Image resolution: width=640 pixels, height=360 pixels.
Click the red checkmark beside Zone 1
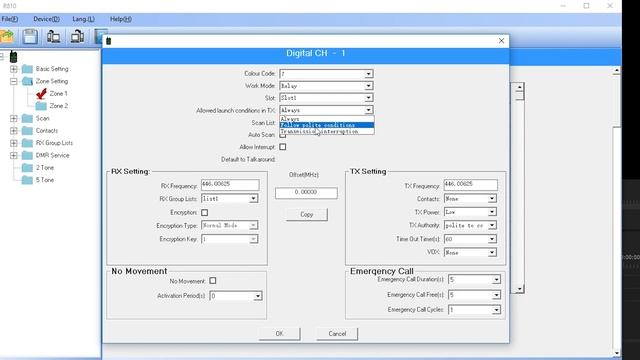click(x=41, y=94)
